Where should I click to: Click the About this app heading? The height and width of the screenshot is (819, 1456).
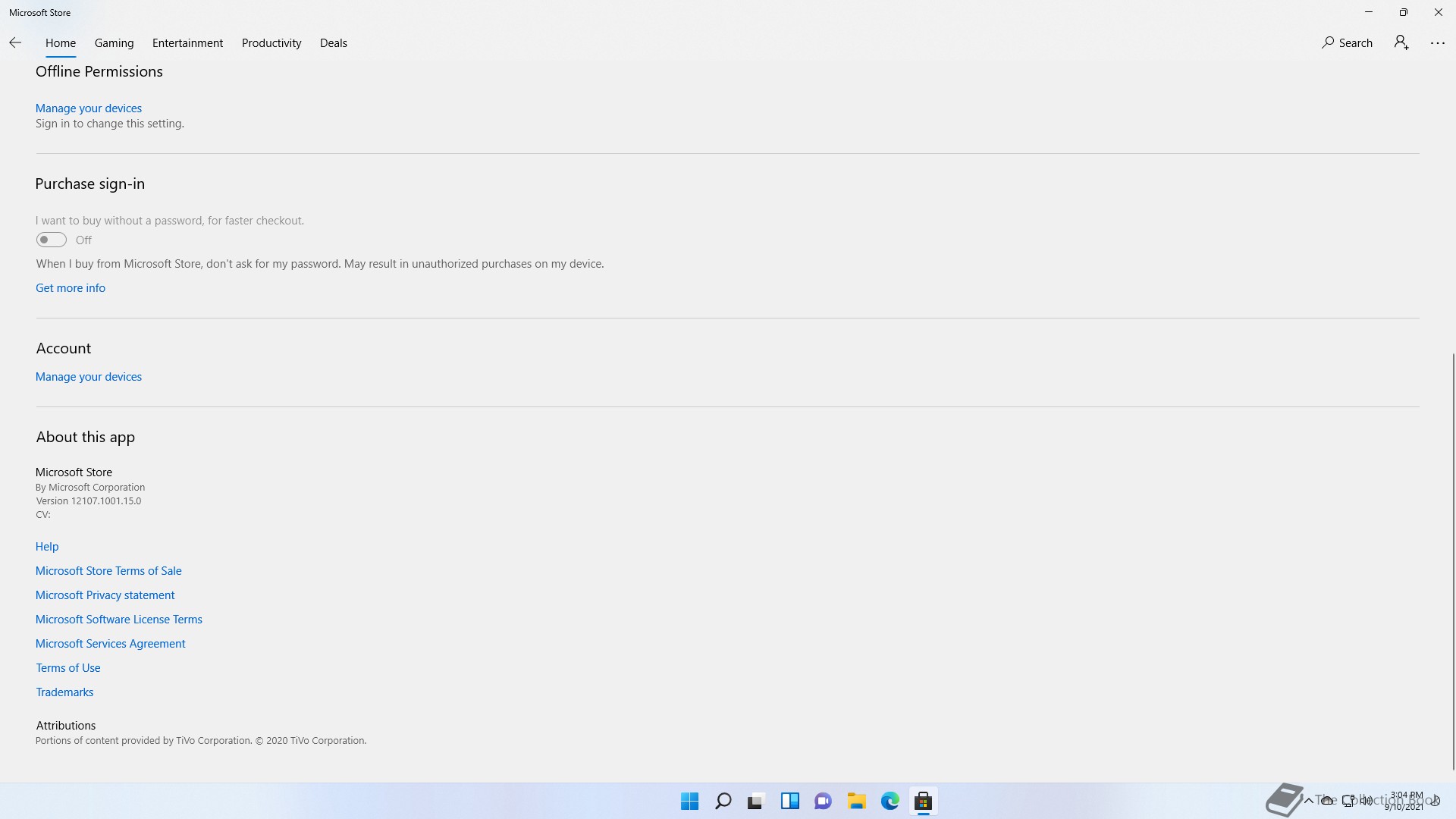pos(86,438)
